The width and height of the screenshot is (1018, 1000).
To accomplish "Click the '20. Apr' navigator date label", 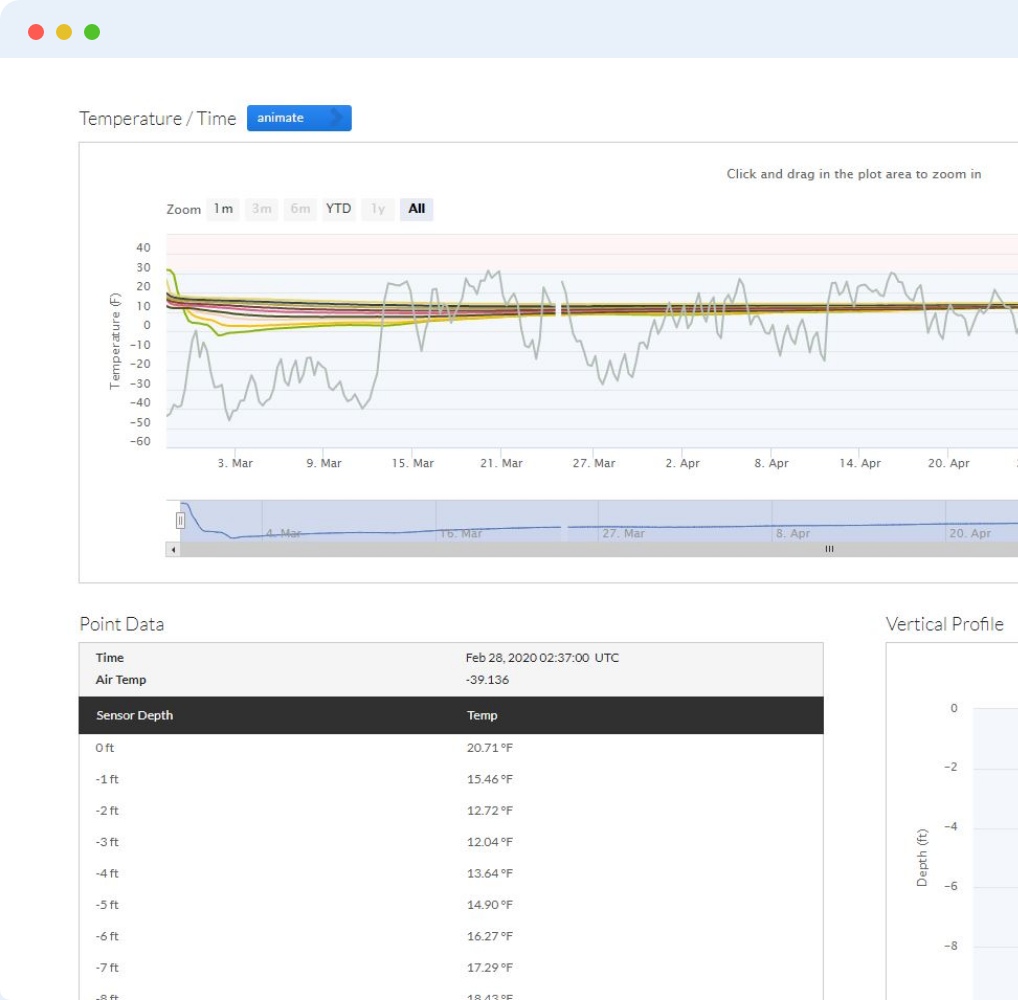I will (x=970, y=533).
